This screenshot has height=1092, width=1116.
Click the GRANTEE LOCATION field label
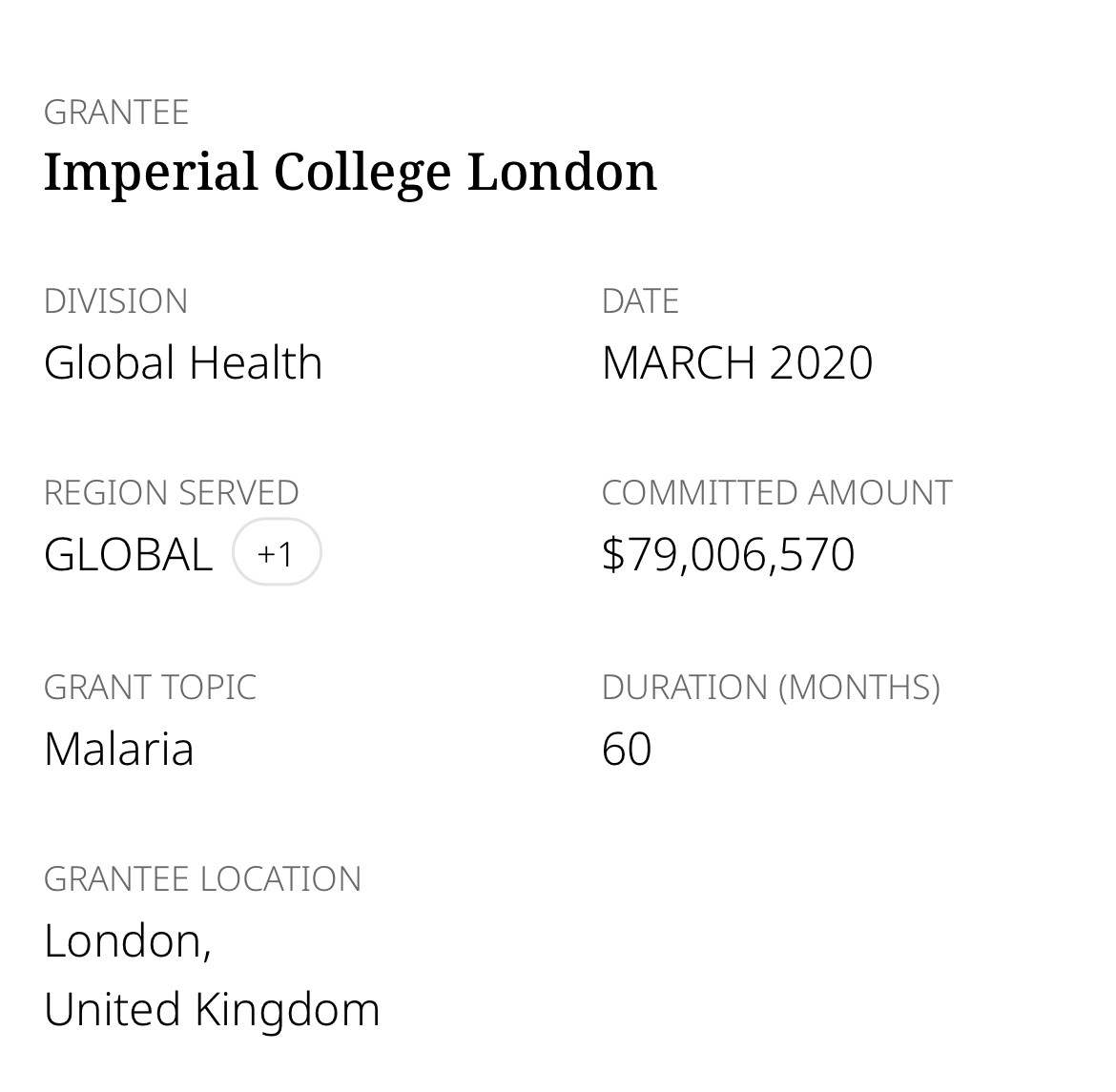(202, 879)
